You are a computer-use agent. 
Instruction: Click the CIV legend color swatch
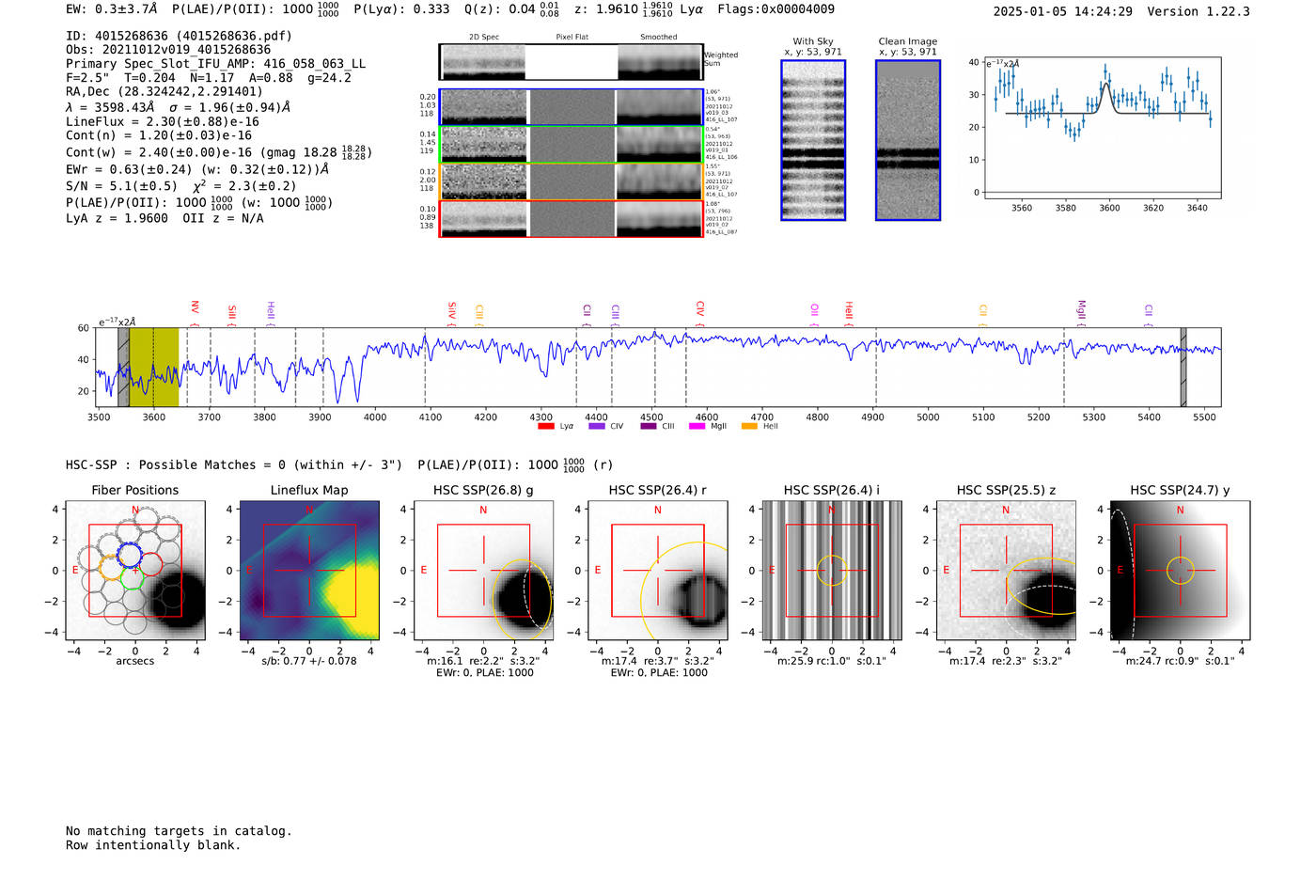[x=596, y=426]
